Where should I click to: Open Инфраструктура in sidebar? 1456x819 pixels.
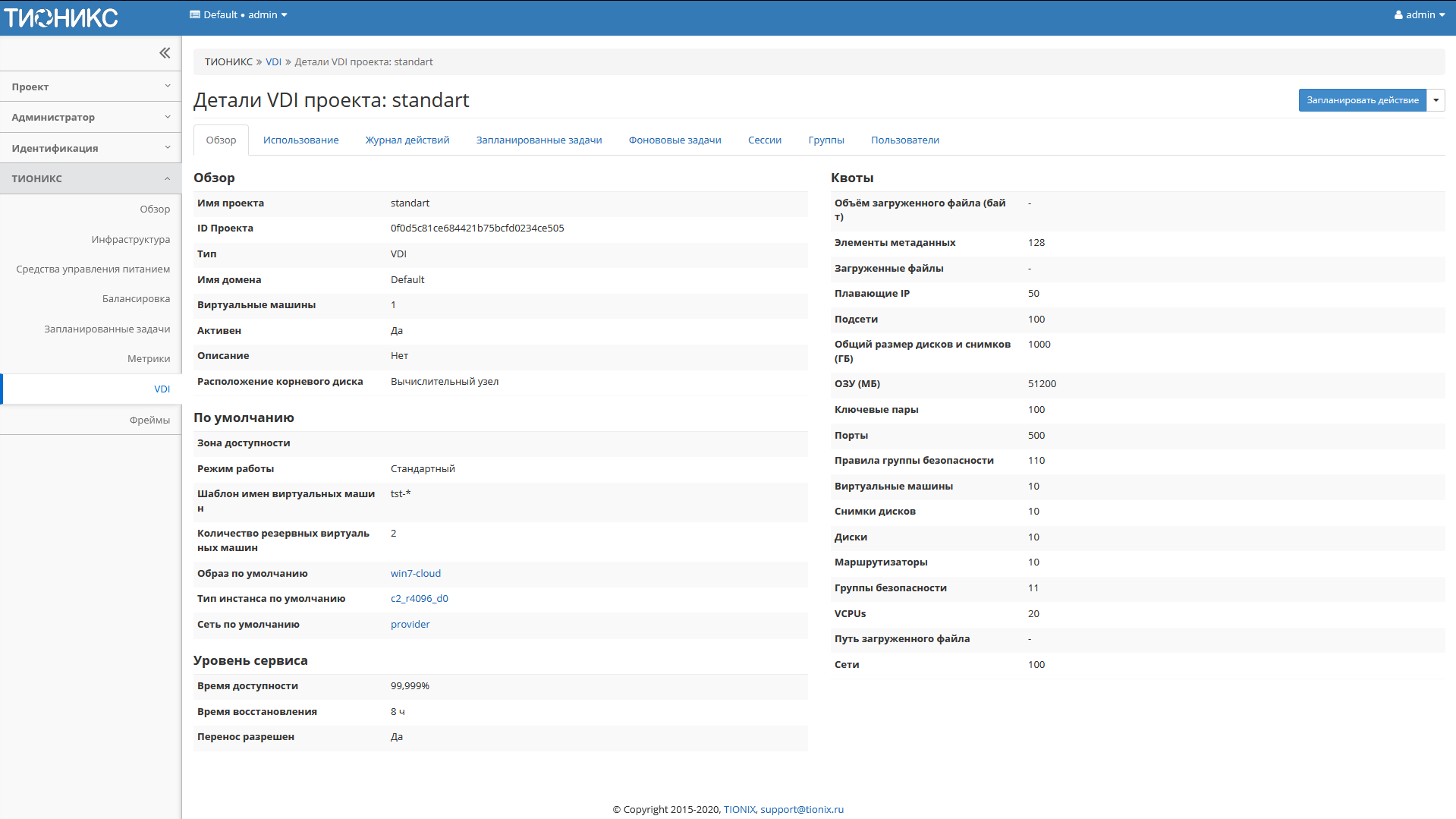131,239
